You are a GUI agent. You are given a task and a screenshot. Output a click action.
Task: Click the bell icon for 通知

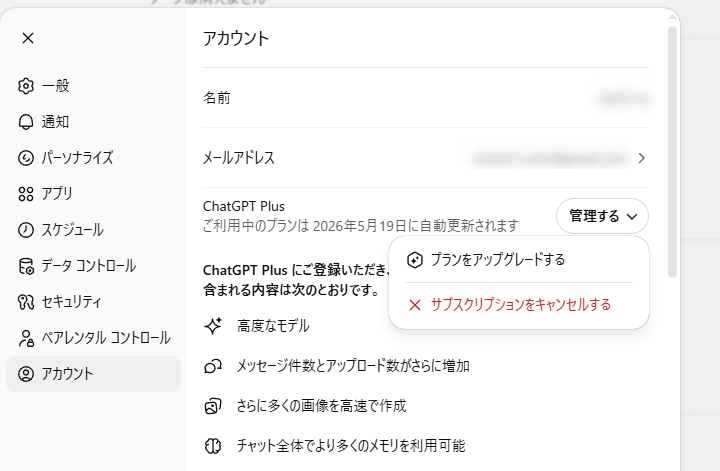click(x=26, y=122)
